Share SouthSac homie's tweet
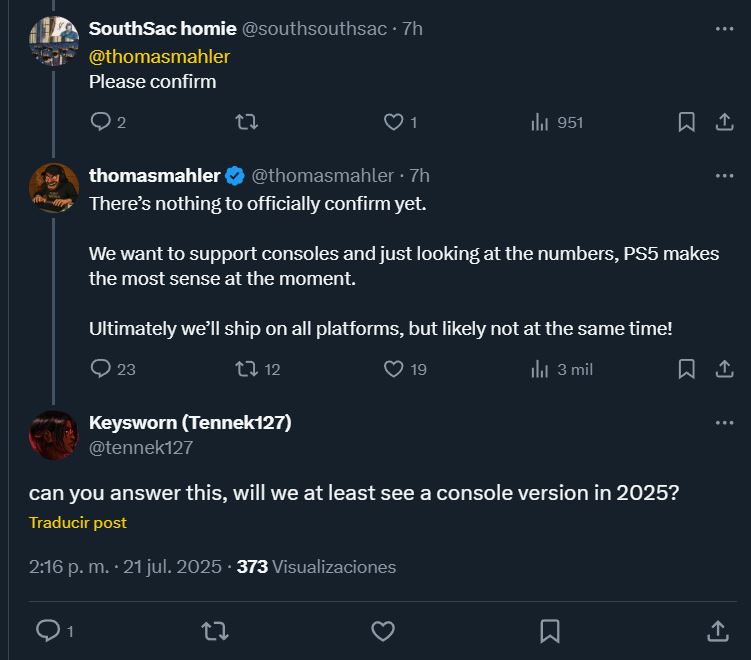751x660 pixels. click(x=724, y=122)
